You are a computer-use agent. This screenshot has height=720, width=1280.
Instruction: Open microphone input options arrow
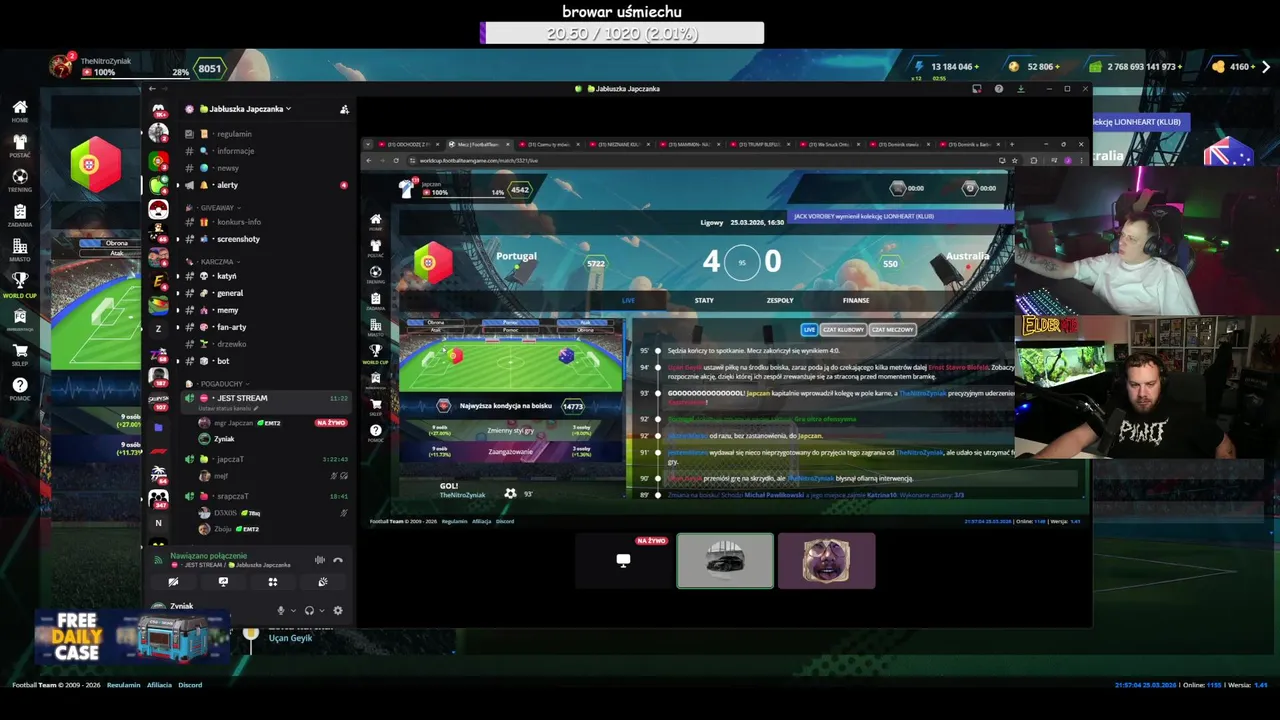pyautogui.click(x=293, y=610)
